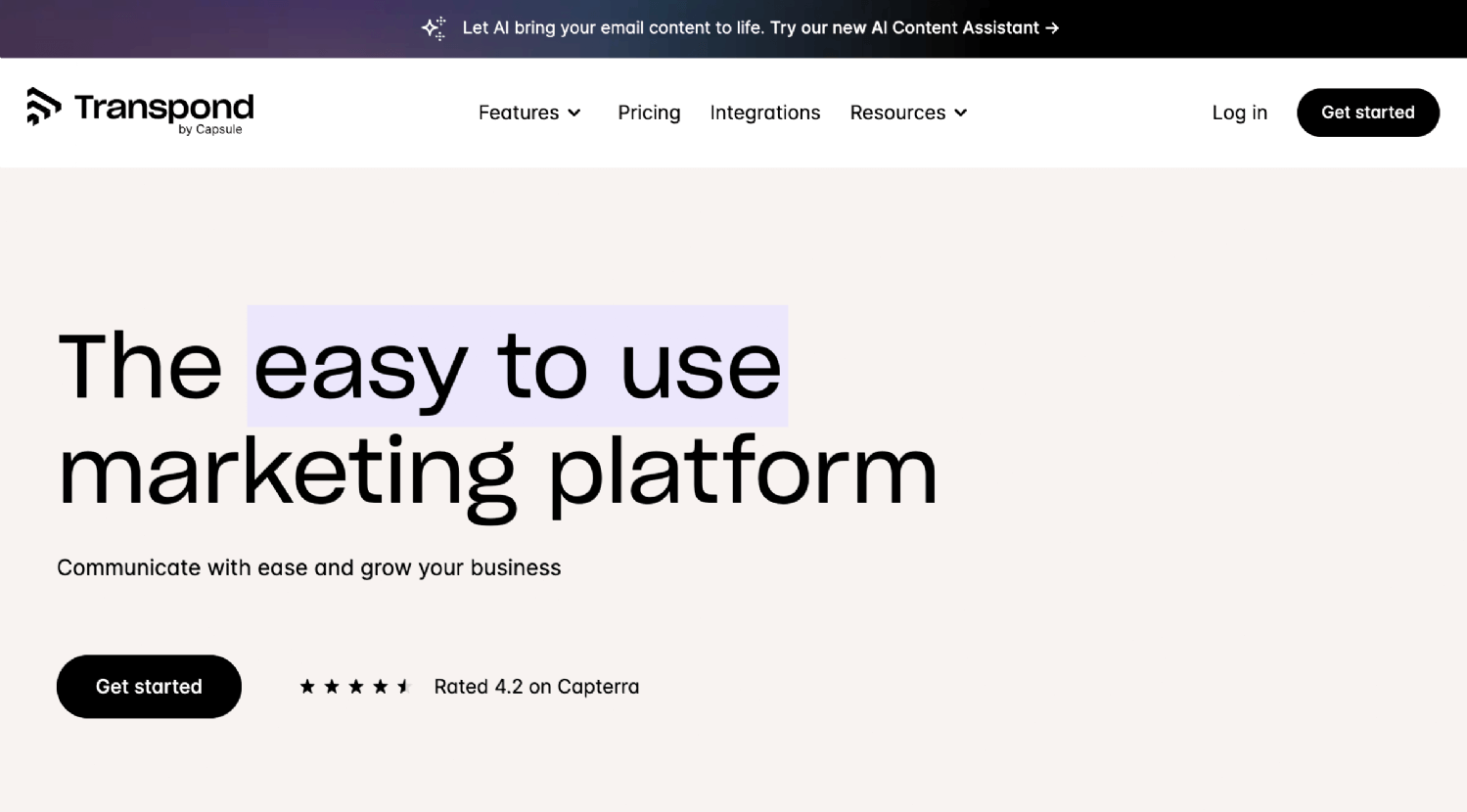Go to the Pricing page
This screenshot has height=812, width=1467.
coord(649,113)
